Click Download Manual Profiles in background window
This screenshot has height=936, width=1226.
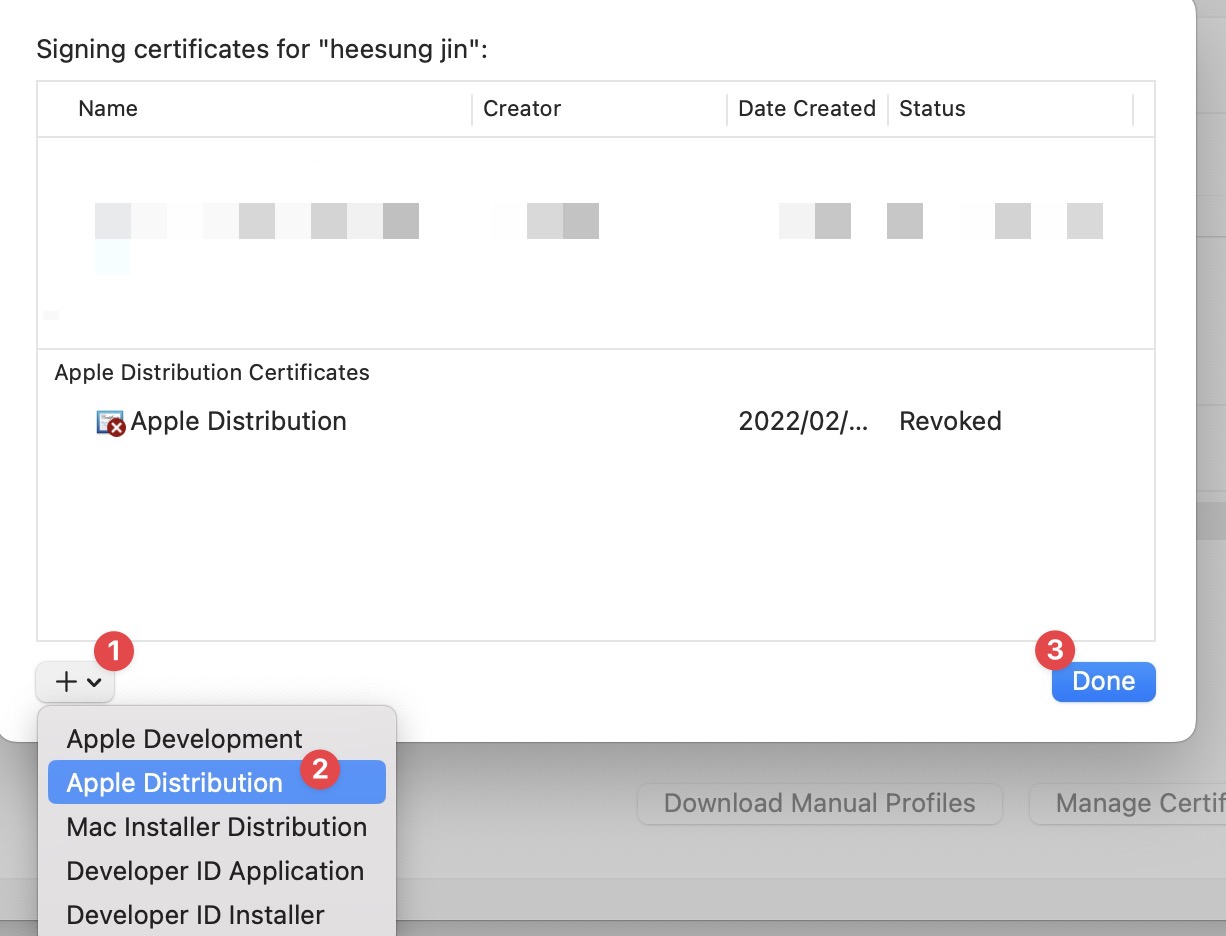coord(819,803)
